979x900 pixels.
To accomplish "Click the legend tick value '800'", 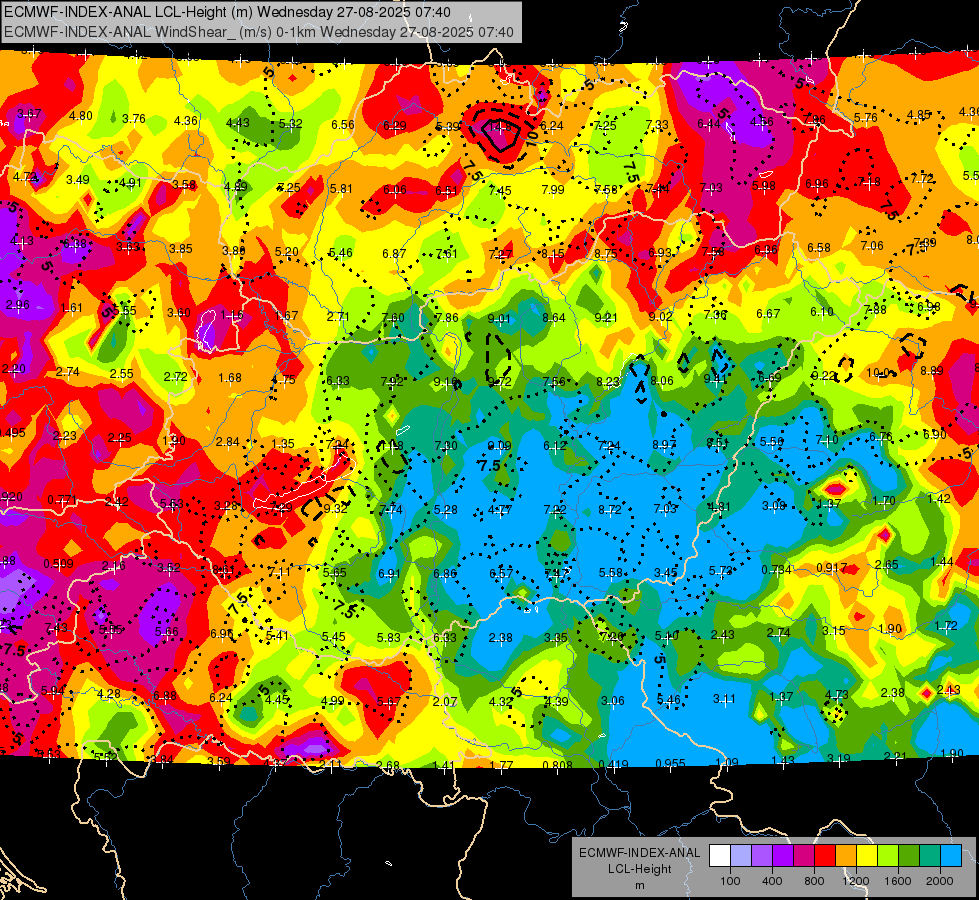I will [814, 881].
